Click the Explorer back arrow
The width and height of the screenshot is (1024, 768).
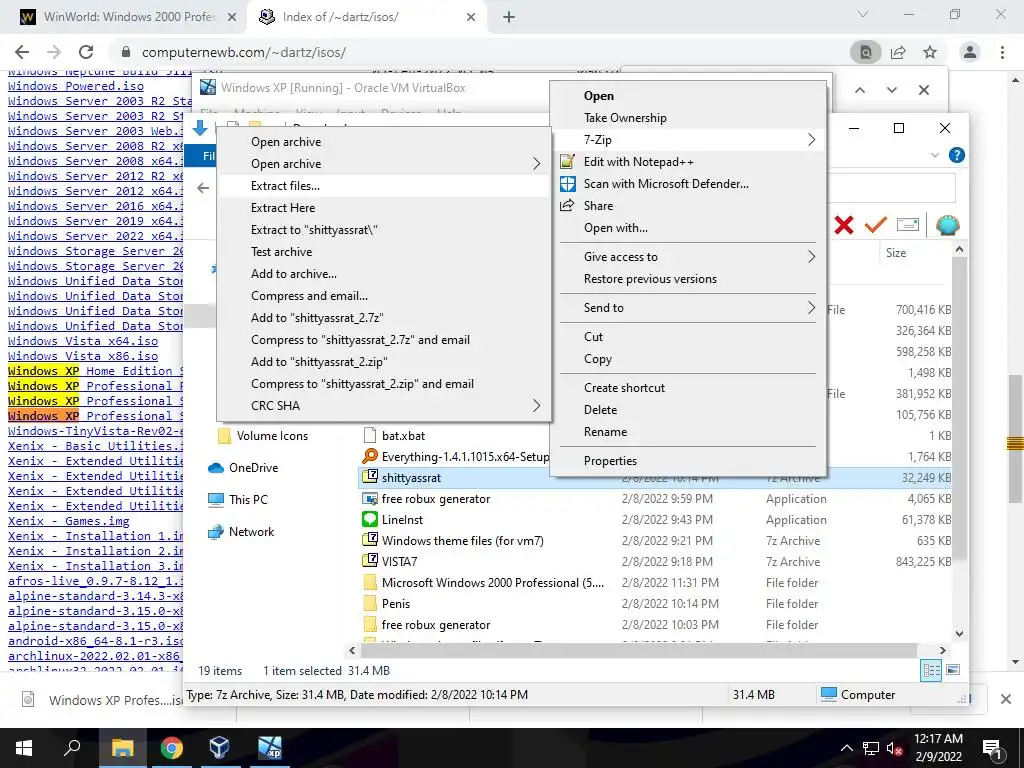[x=203, y=188]
